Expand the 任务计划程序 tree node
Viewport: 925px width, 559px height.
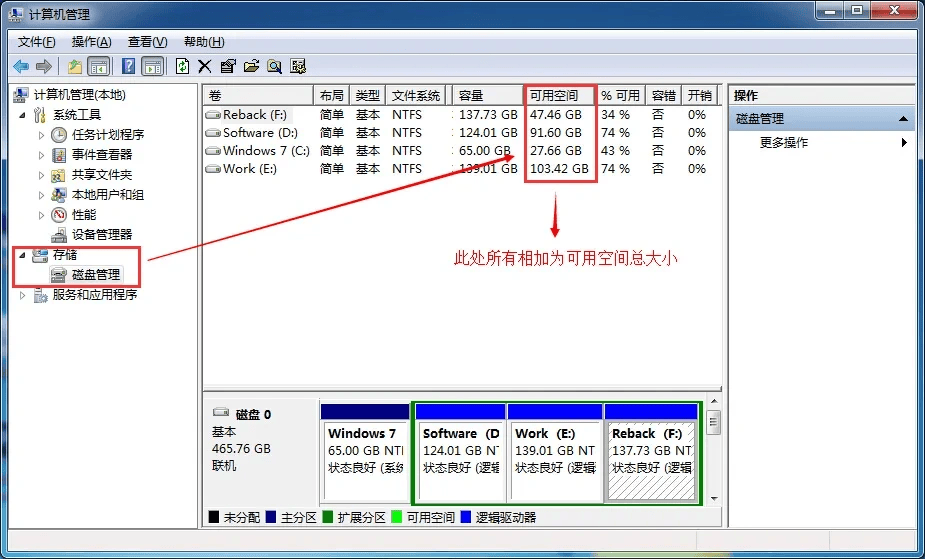coord(41,135)
